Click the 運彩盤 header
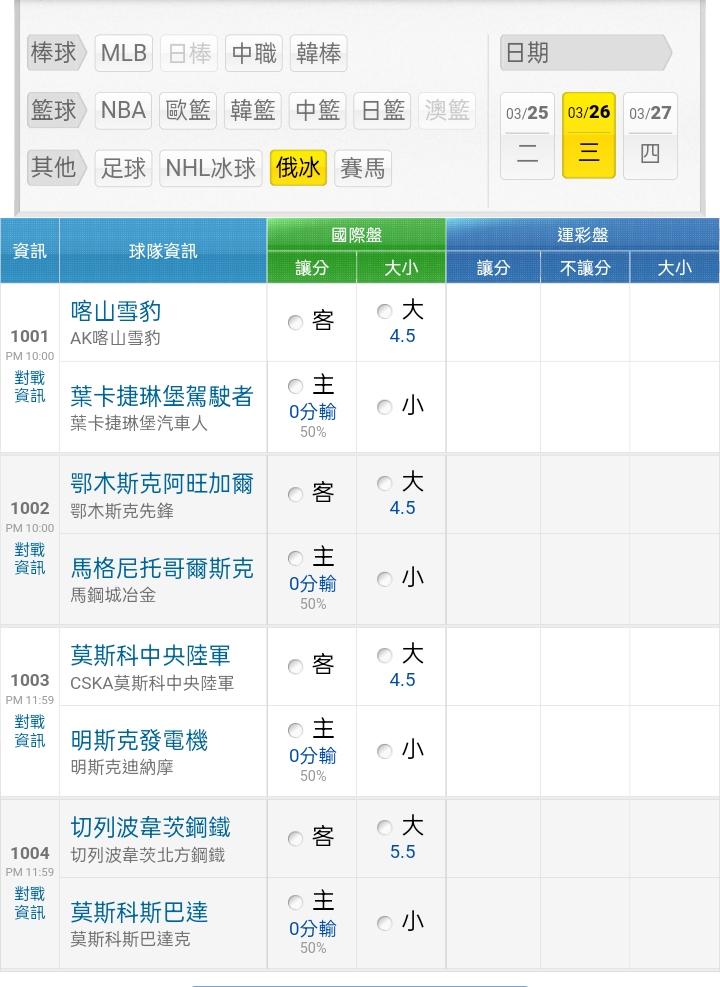 [x=583, y=235]
